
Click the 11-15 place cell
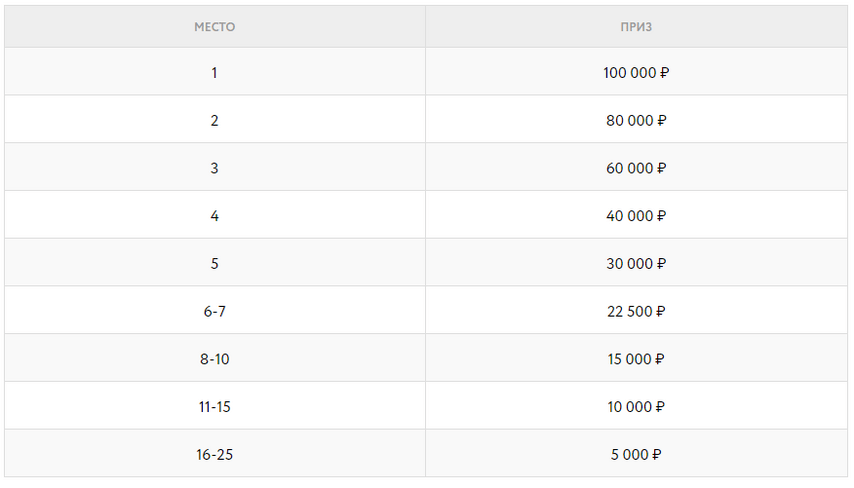(215, 406)
